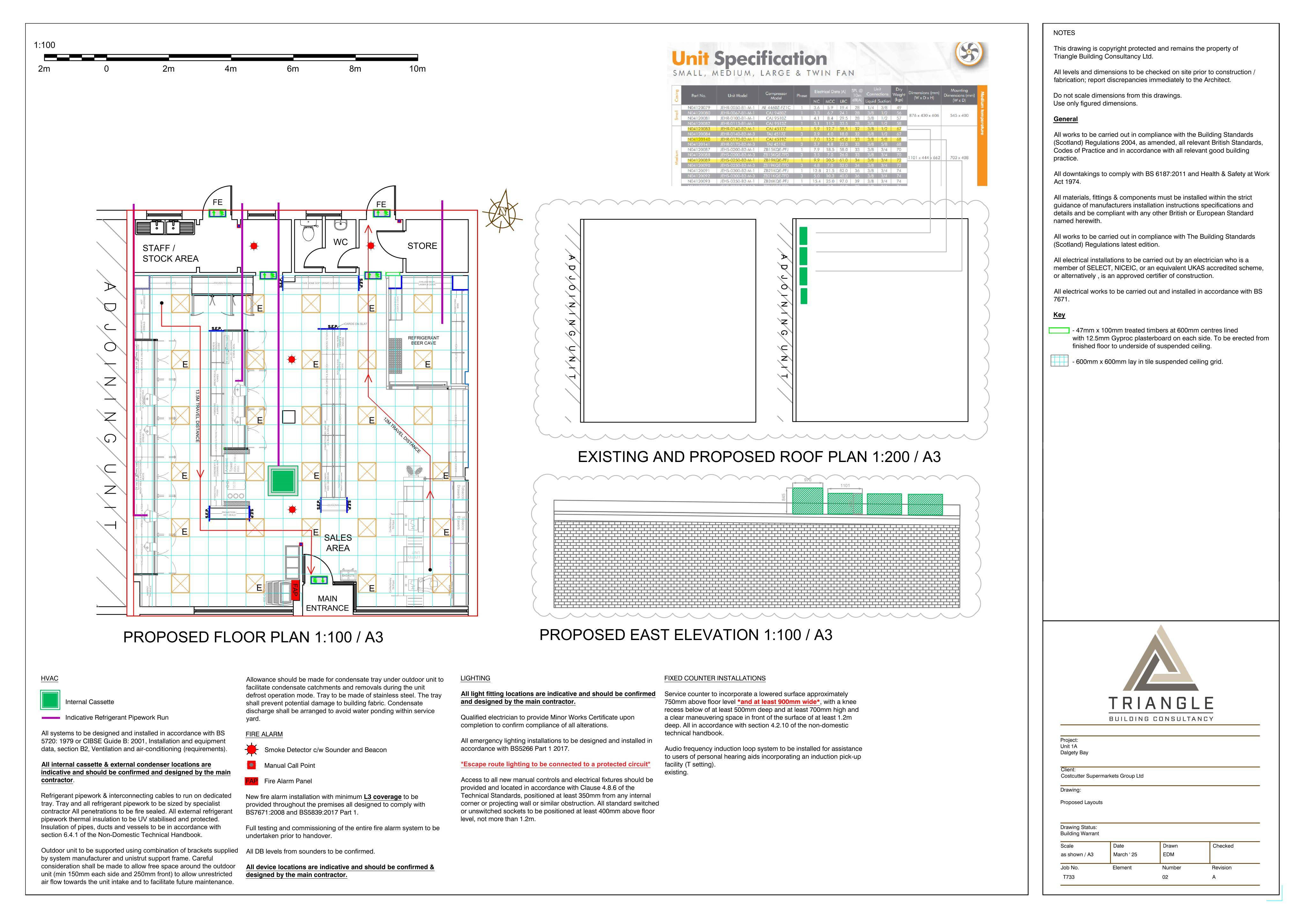Click the scale bar under 1:100
This screenshot has height=924, width=1307.
tap(231, 57)
